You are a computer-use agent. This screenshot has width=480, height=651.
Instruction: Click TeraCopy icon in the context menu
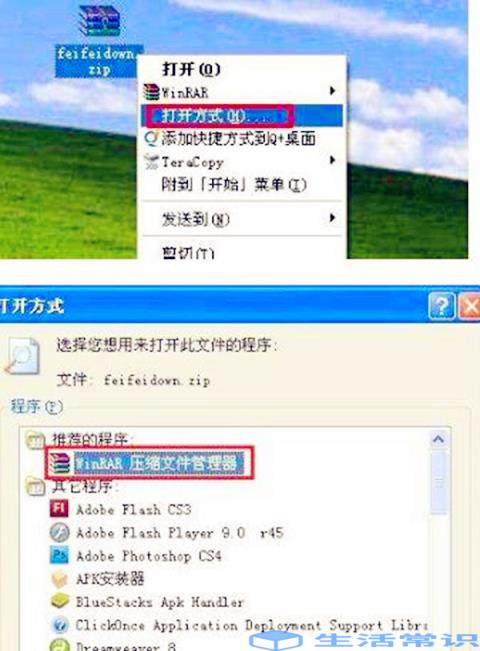(x=152, y=162)
